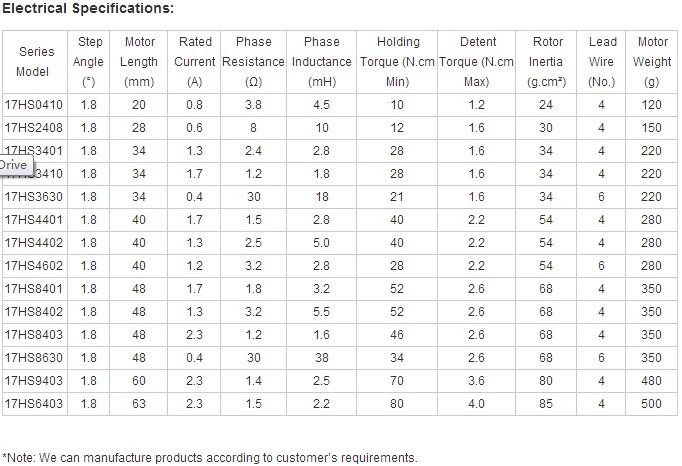
Task: Click the 17HS8403 model cell
Action: click(34, 335)
